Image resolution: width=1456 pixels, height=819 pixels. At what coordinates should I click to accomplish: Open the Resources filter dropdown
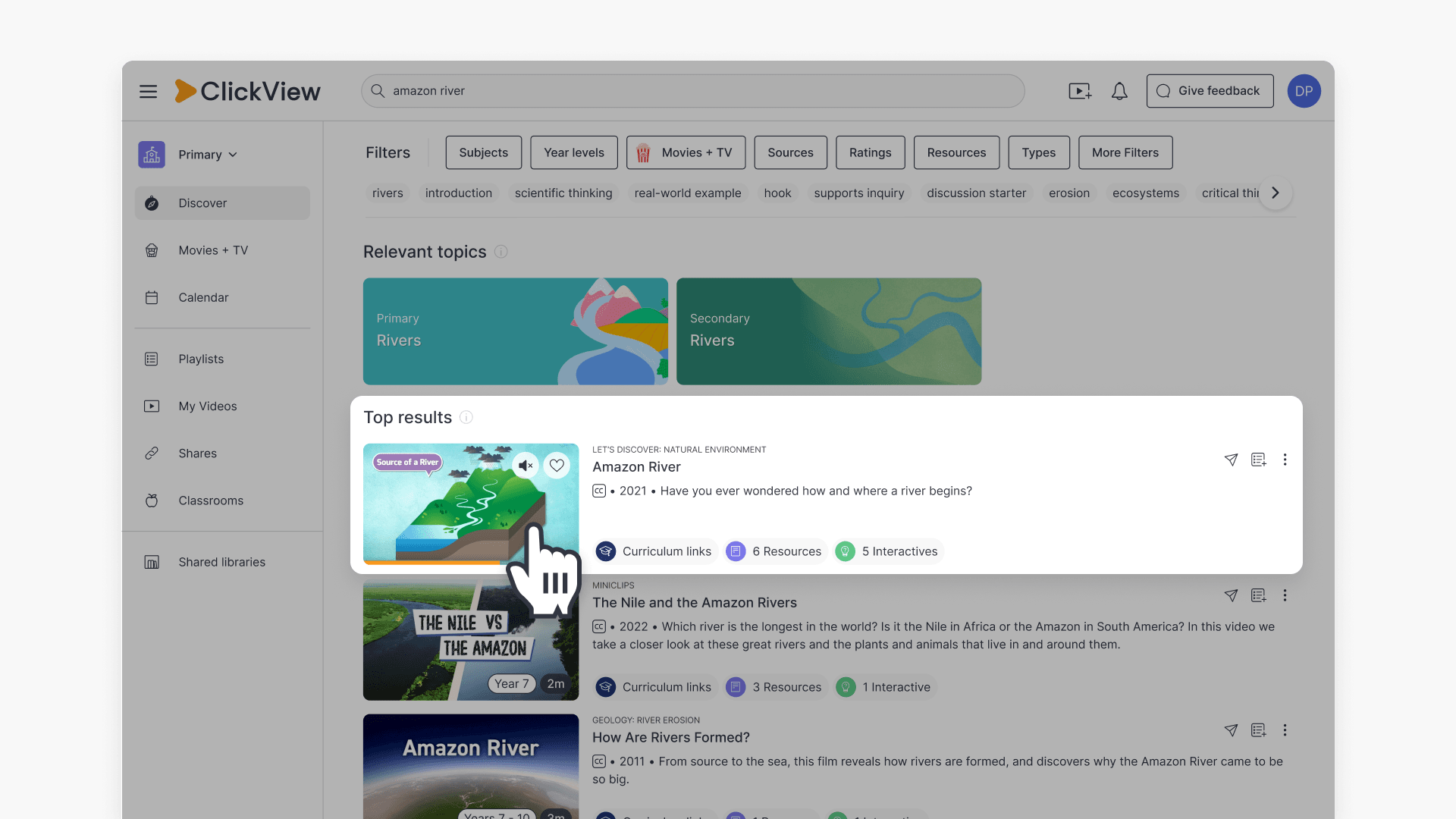click(956, 152)
